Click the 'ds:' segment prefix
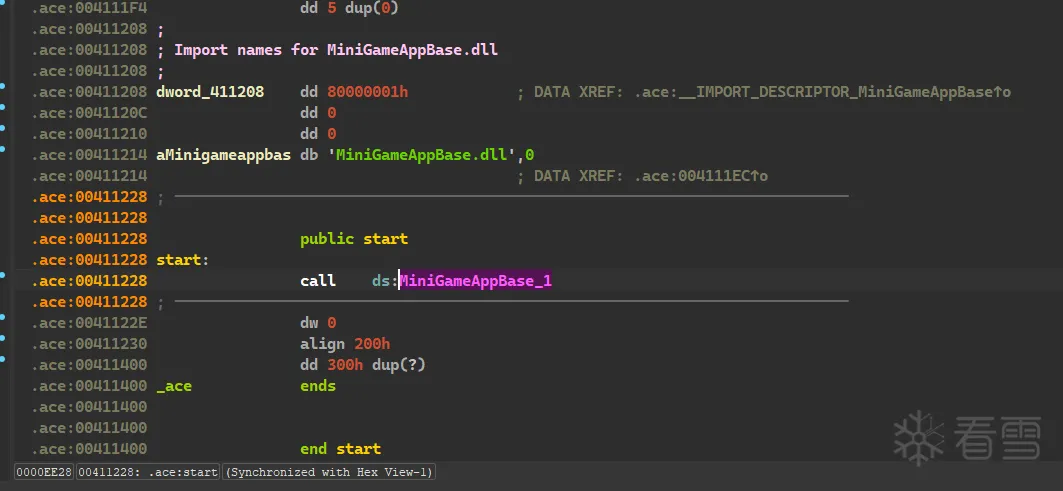Viewport: 1063px width, 491px height. pyautogui.click(x=384, y=281)
